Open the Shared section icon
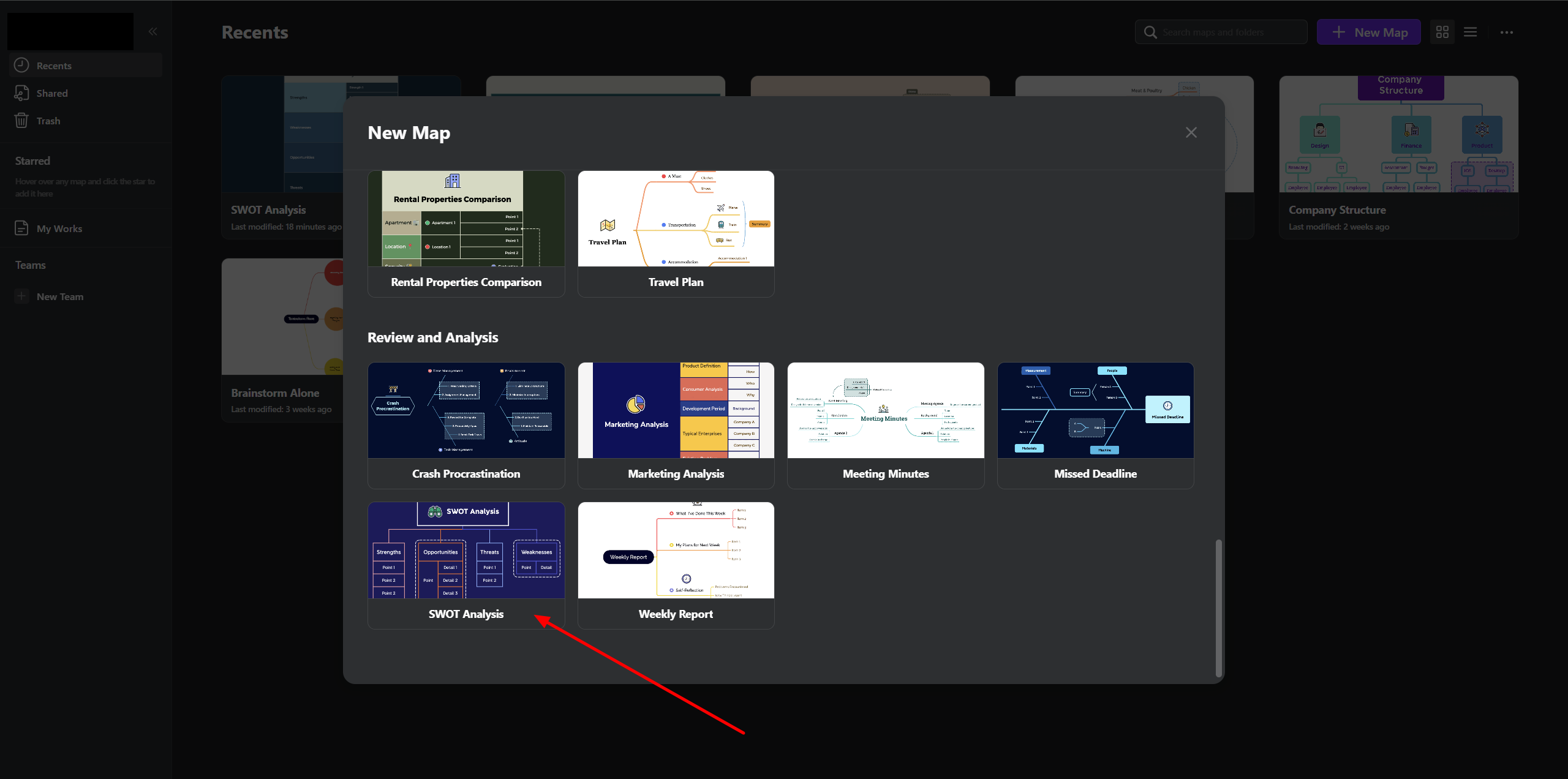1568x779 pixels. tap(22, 93)
